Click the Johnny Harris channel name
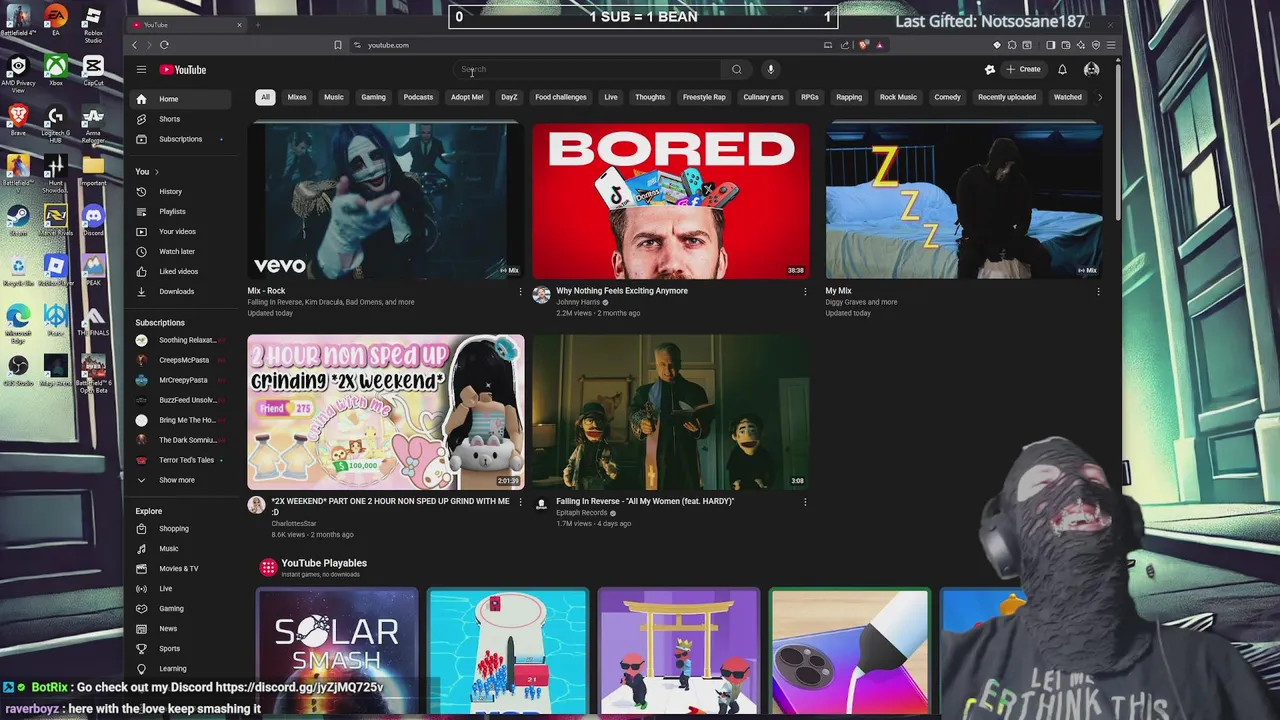The image size is (1280, 720). coord(578,302)
